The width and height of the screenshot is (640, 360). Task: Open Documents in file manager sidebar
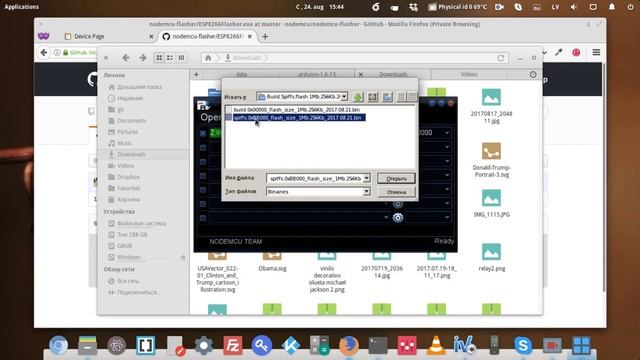(x=132, y=121)
